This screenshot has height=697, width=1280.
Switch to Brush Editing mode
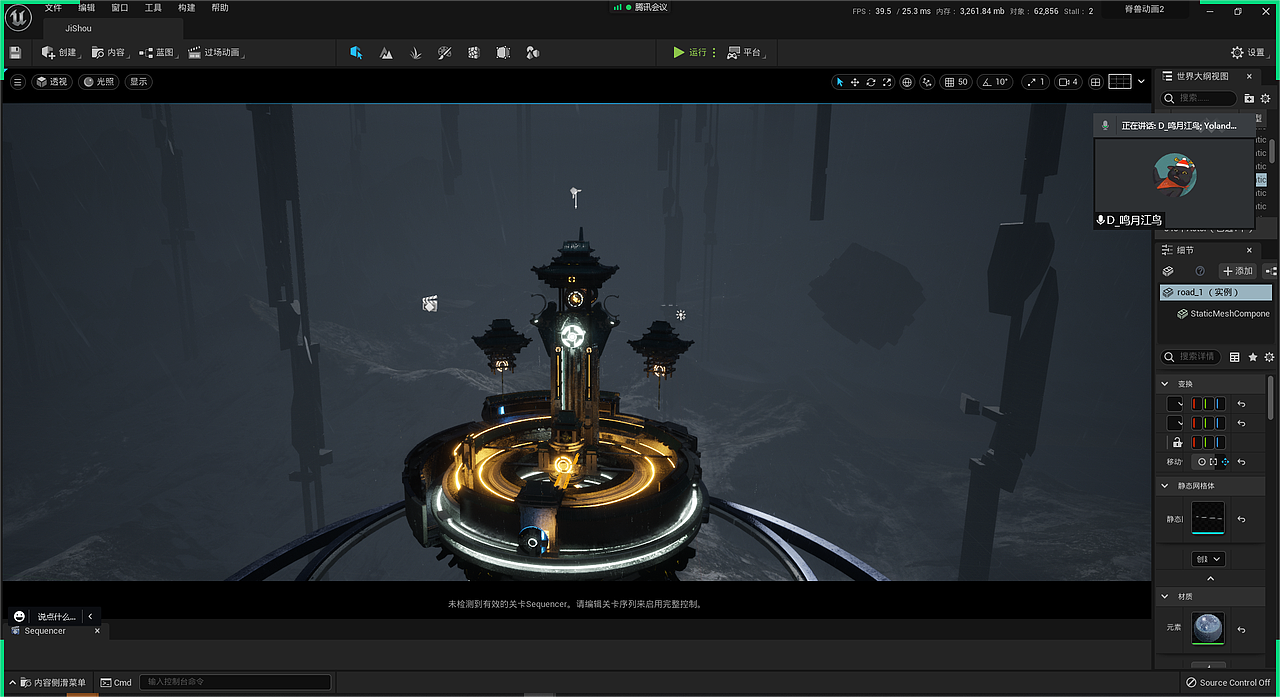(x=503, y=52)
